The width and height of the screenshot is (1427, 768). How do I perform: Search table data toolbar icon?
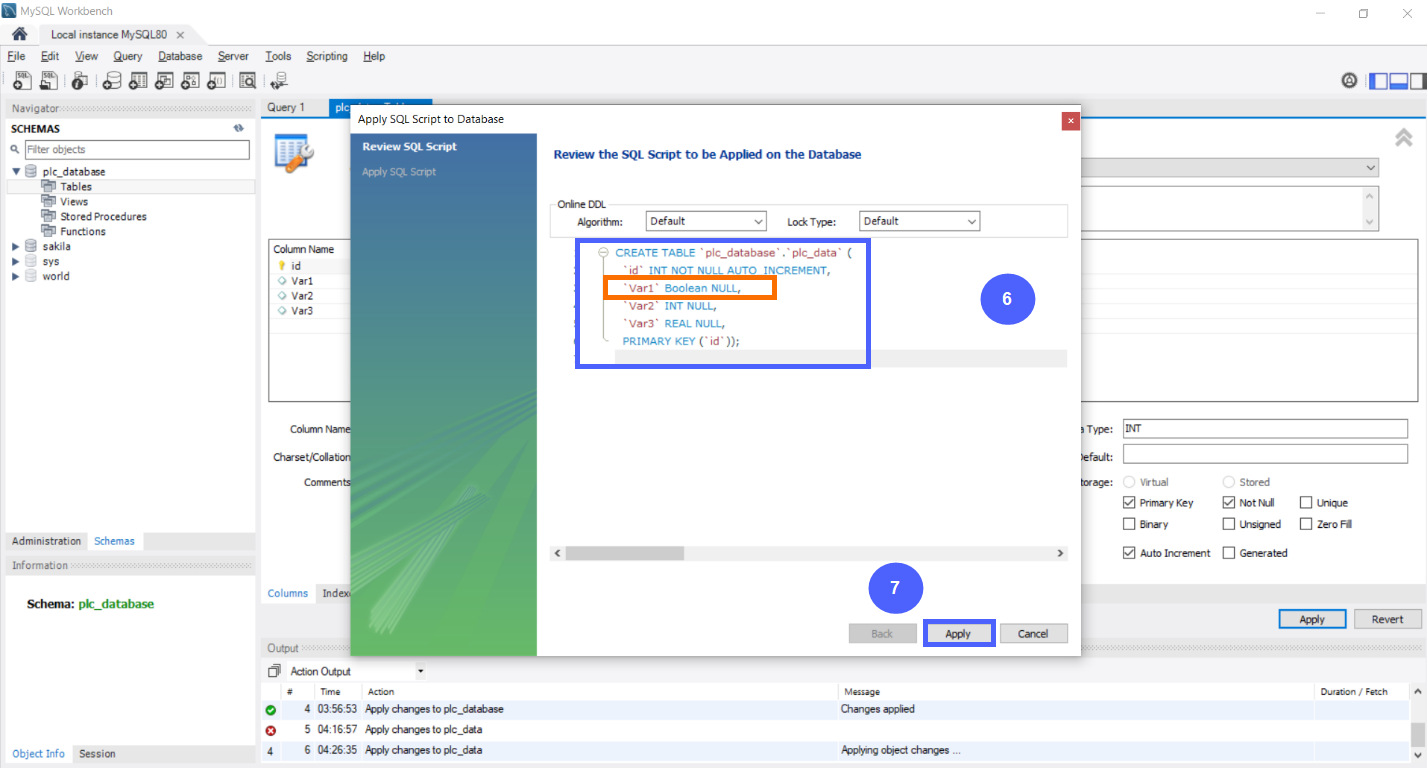pos(247,80)
